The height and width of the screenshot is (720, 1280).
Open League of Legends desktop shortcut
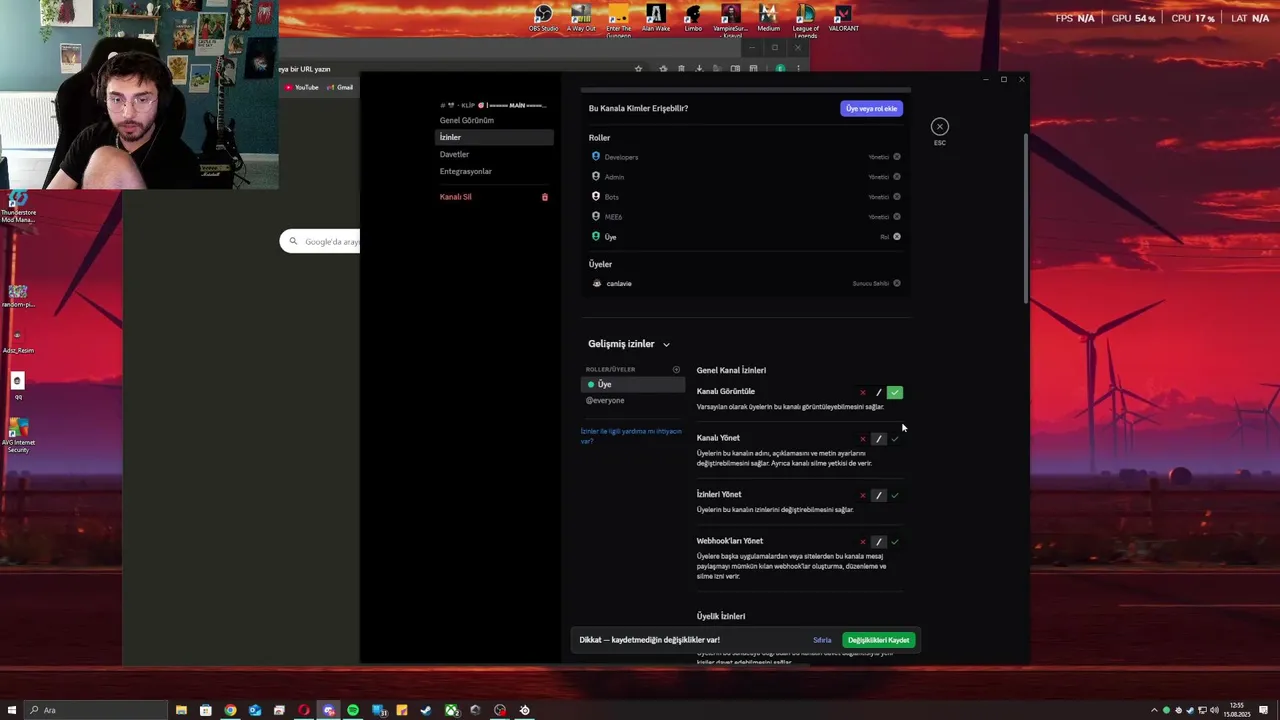coord(805,20)
